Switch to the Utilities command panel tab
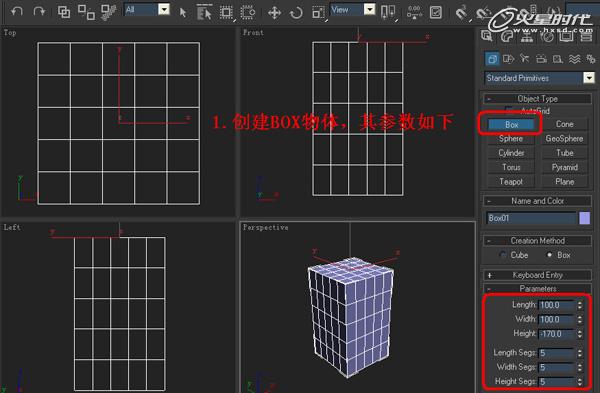 [x=586, y=36]
